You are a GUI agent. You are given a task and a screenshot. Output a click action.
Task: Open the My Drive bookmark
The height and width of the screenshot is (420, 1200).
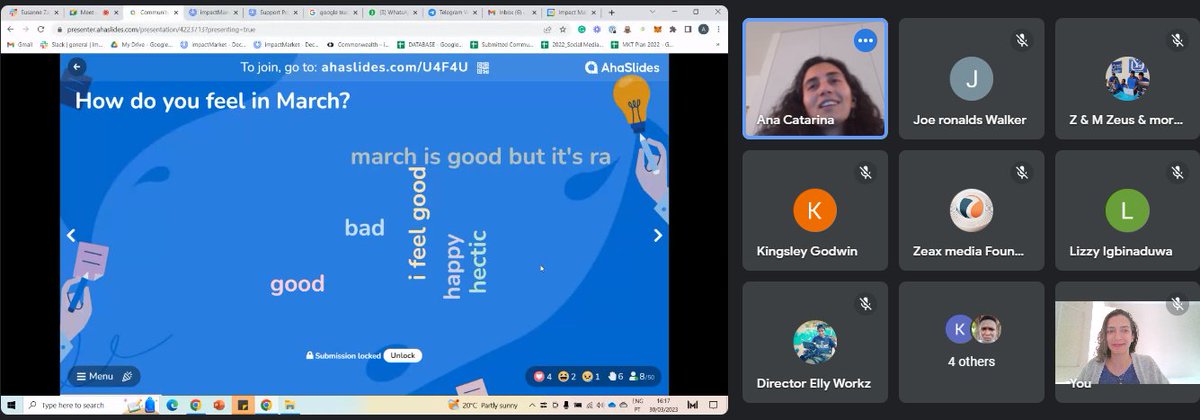click(144, 45)
